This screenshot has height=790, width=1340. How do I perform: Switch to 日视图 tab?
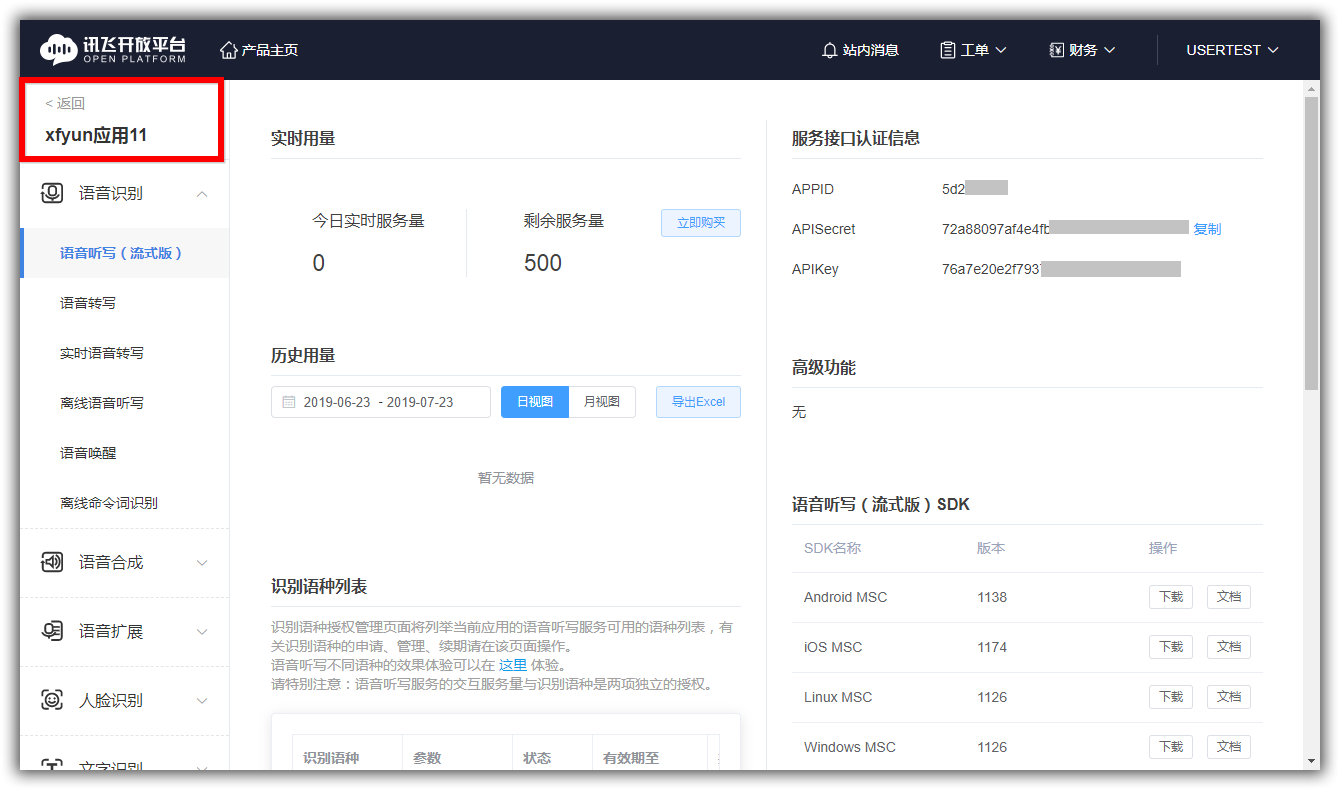[x=535, y=401]
